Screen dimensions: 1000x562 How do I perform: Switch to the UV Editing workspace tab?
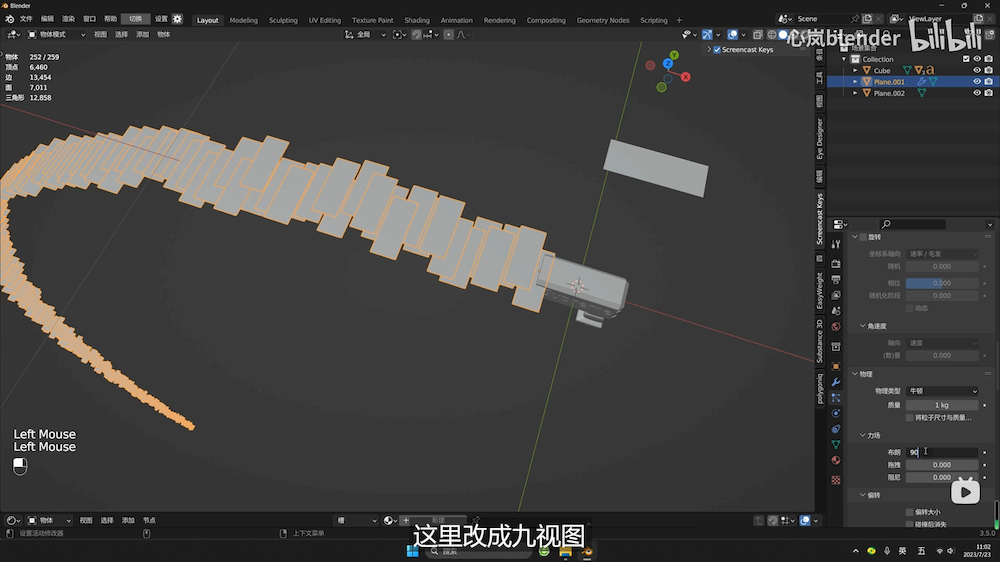tap(325, 20)
